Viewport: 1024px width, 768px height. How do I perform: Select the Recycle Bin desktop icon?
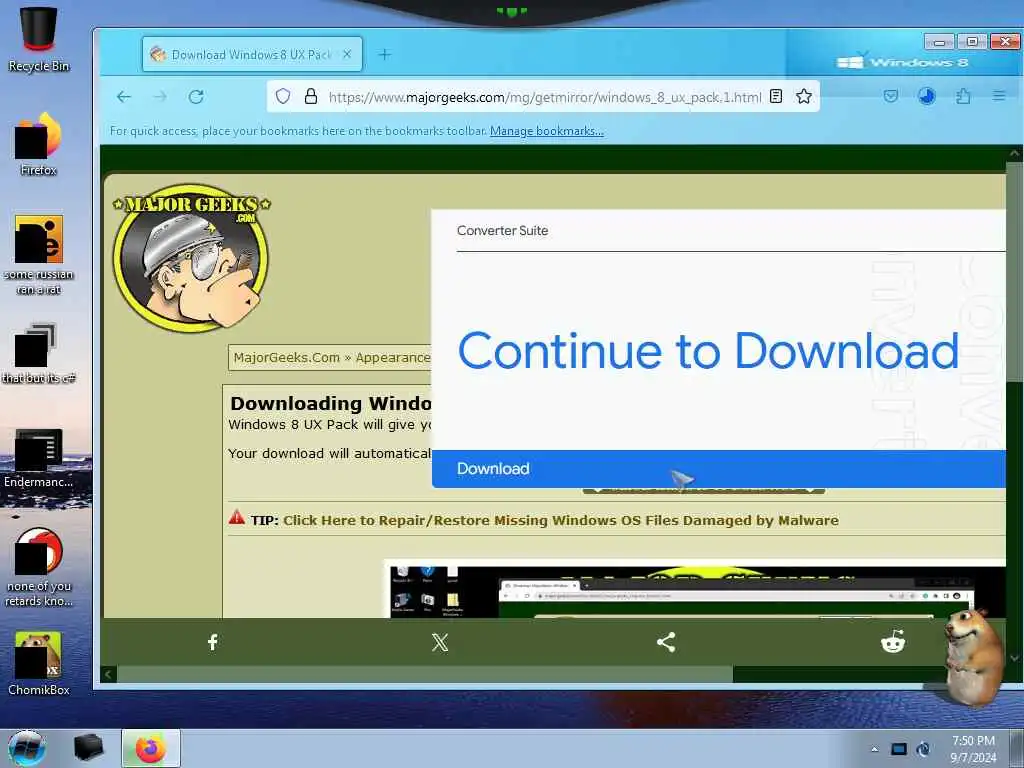coord(39,39)
